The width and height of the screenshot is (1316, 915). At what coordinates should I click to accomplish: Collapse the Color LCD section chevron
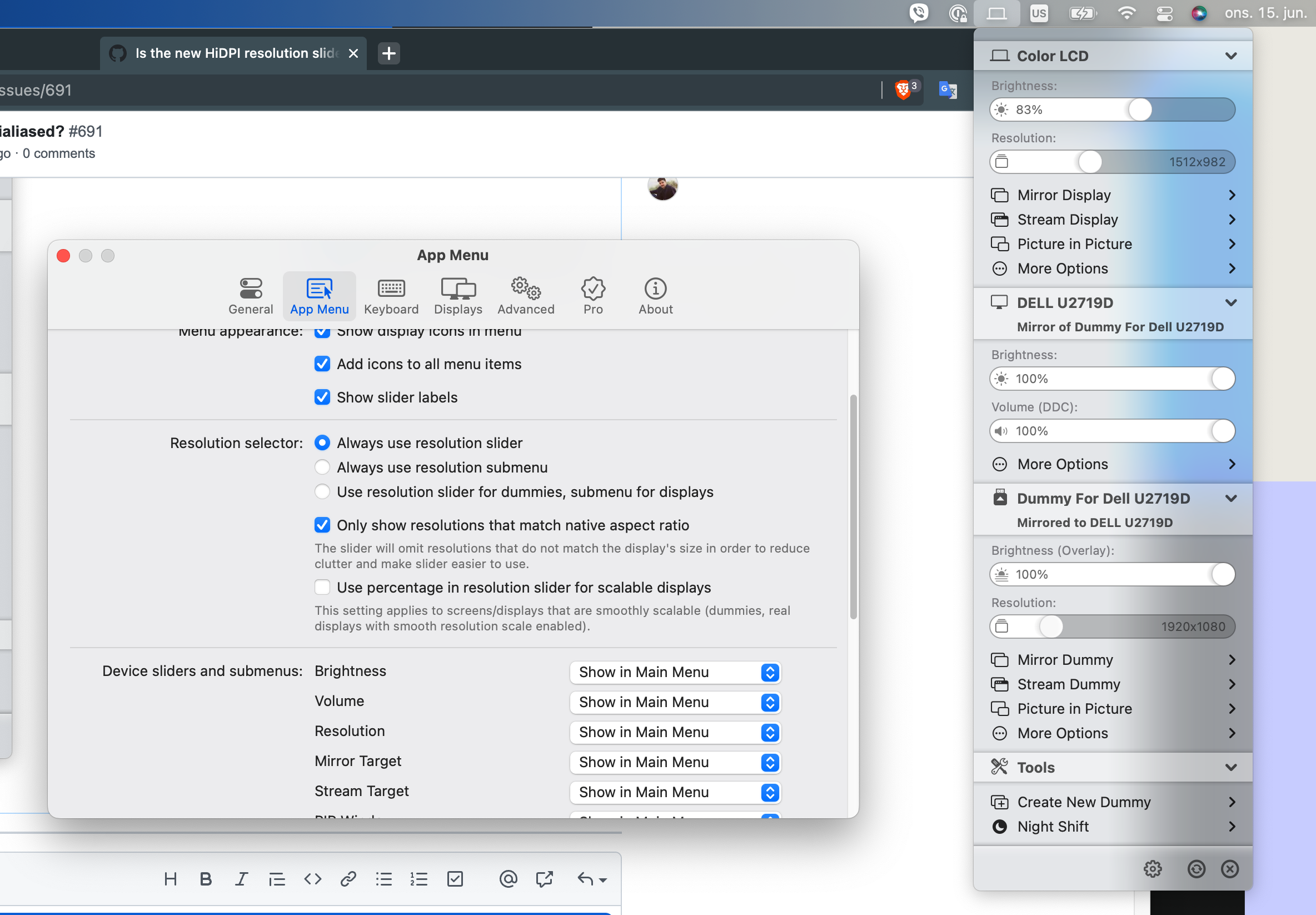[x=1230, y=56]
